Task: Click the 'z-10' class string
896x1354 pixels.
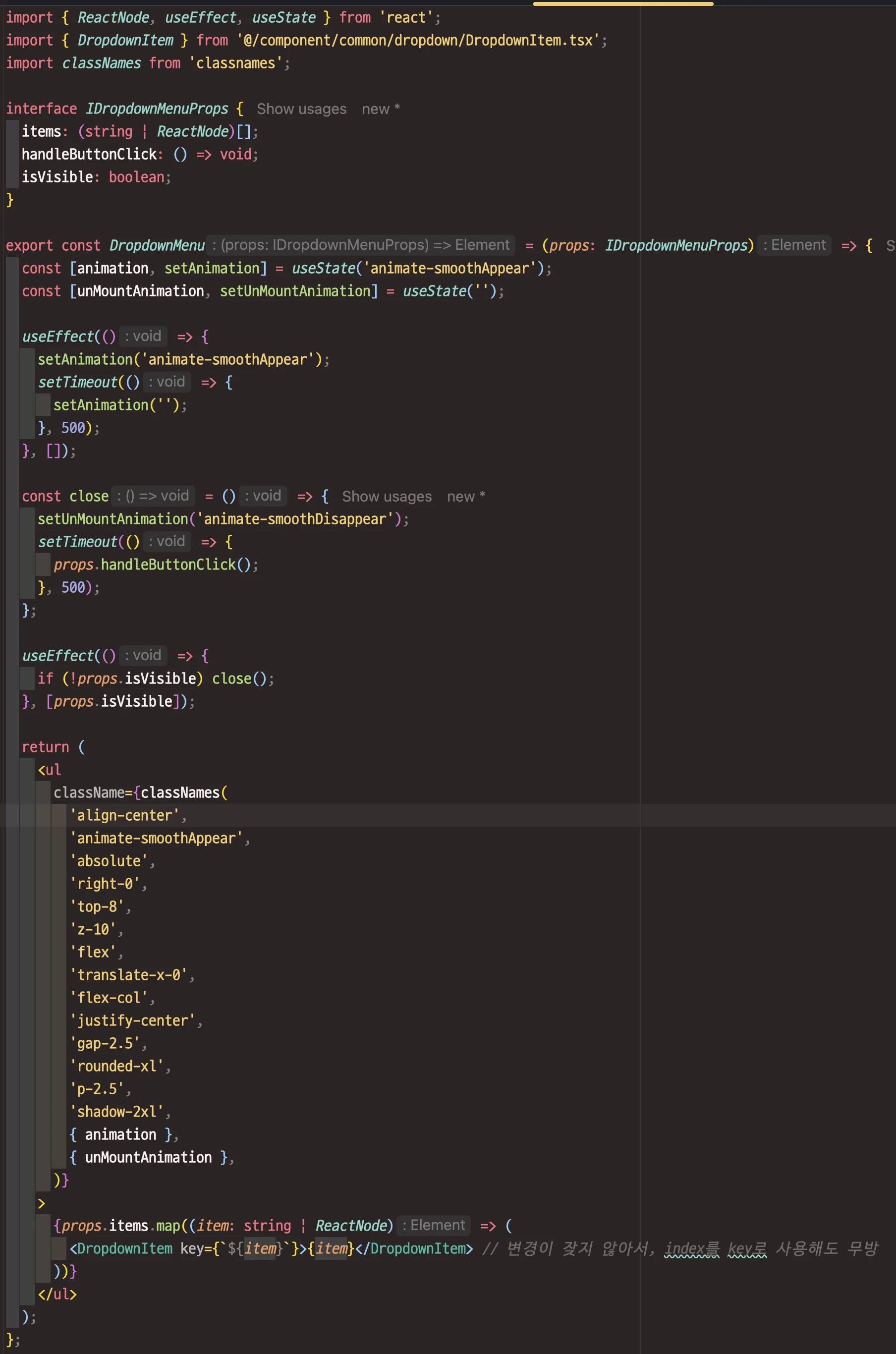Action: (x=93, y=930)
